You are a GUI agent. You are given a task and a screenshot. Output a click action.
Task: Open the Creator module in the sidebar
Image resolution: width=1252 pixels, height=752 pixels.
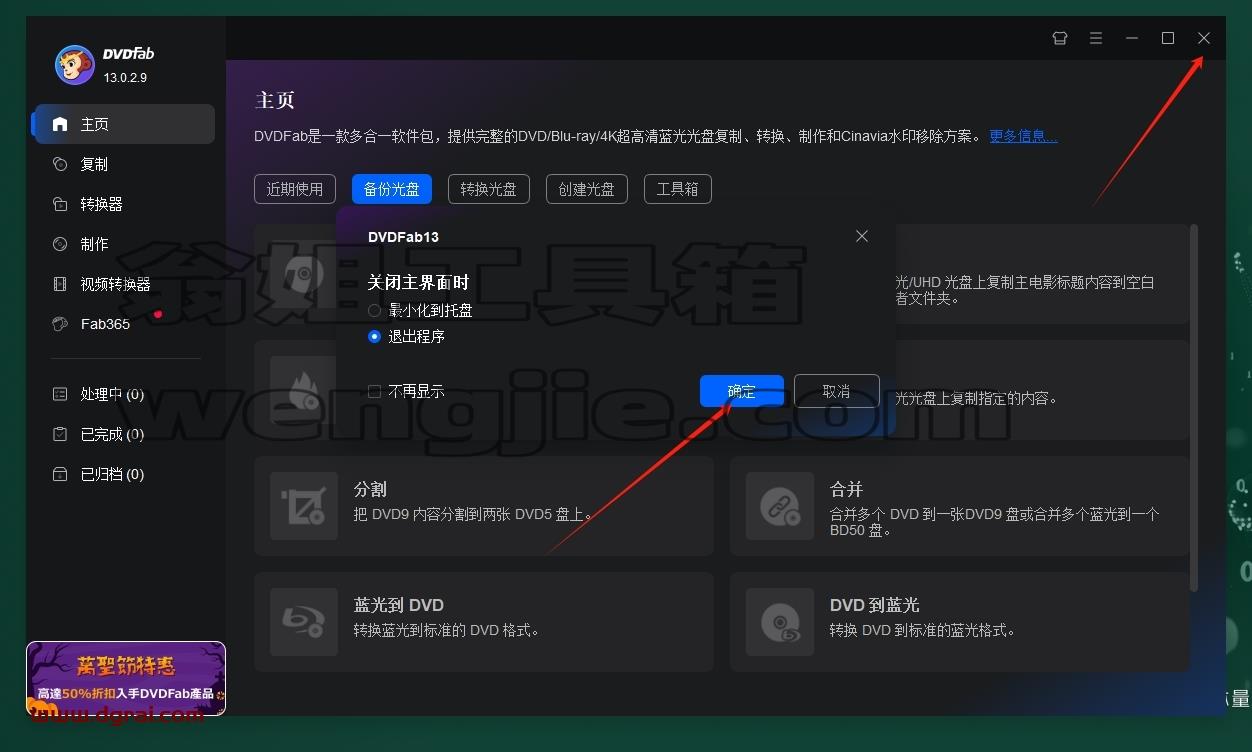coord(124,244)
